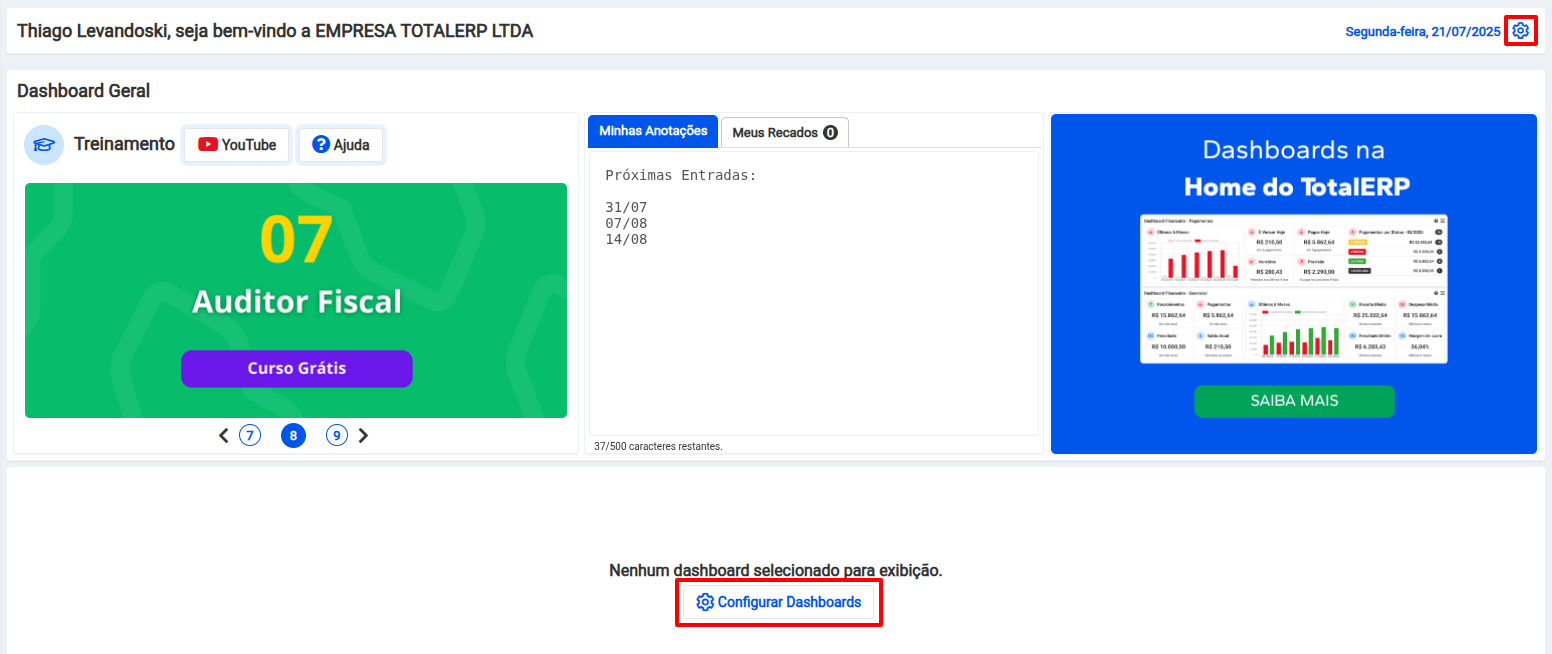
Task: Click the date Segunda-feira, 21/07/2025
Action: click(1423, 32)
